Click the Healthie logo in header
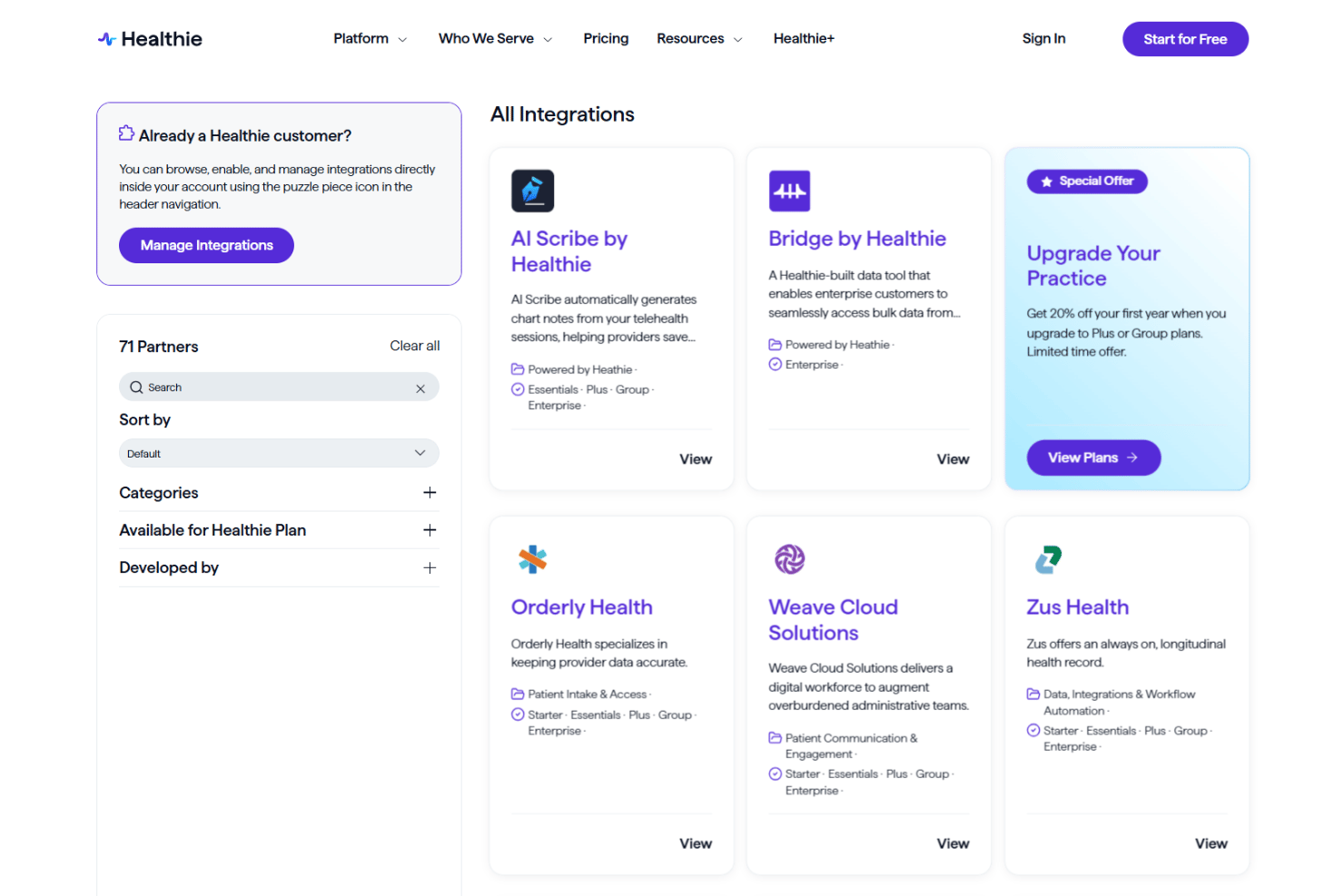This screenshot has height=896, width=1344. (x=150, y=39)
